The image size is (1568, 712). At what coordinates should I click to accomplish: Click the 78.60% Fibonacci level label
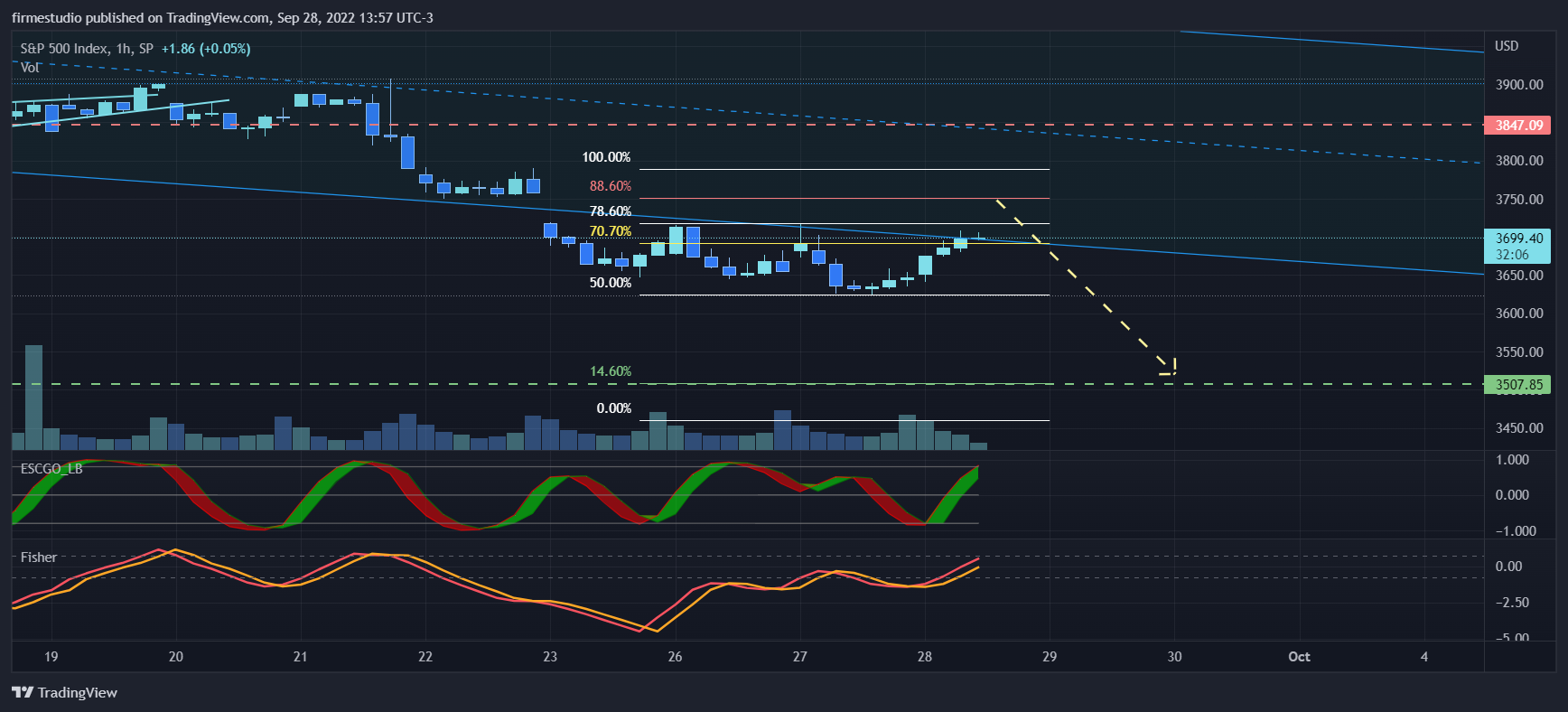[x=611, y=211]
